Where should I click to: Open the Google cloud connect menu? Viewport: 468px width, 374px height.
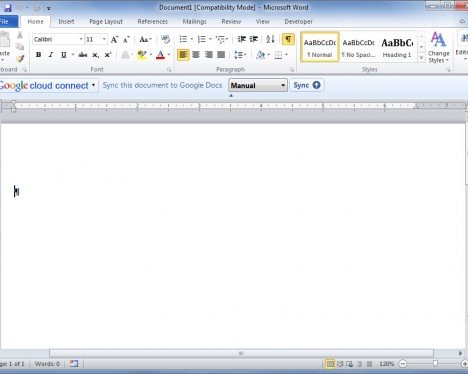tap(48, 85)
